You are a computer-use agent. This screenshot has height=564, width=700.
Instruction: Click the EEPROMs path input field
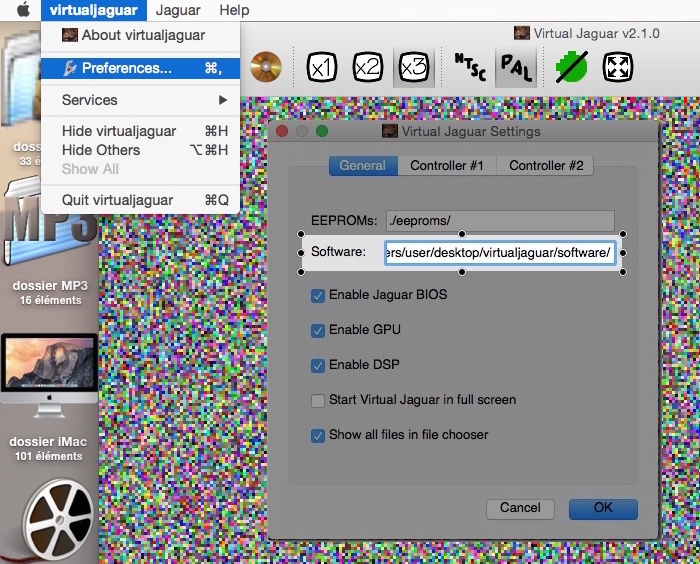click(x=499, y=220)
